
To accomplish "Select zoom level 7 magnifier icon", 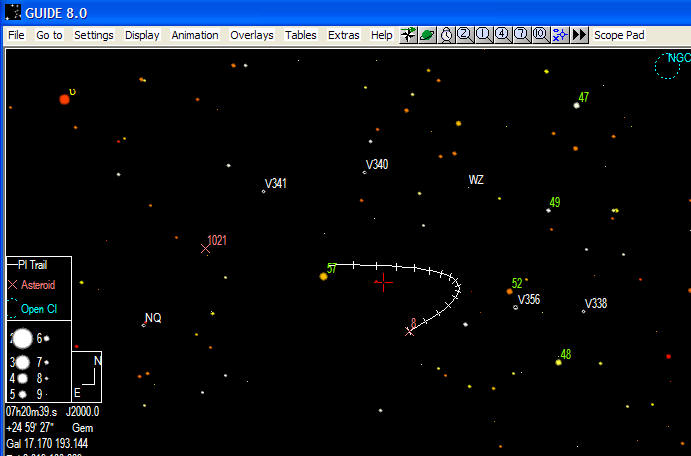I will pyautogui.click(x=521, y=35).
